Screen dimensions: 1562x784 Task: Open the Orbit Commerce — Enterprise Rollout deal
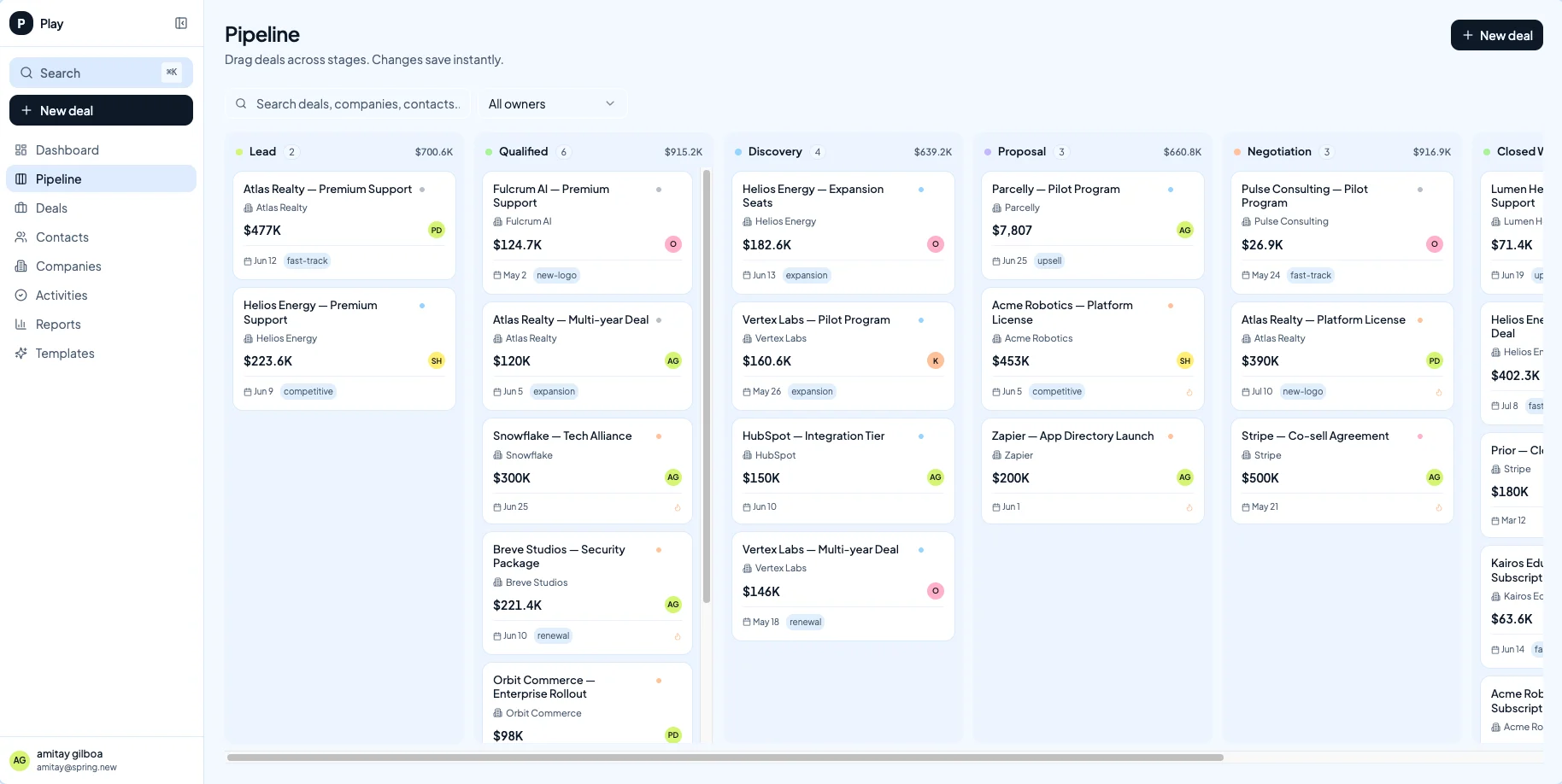587,703
